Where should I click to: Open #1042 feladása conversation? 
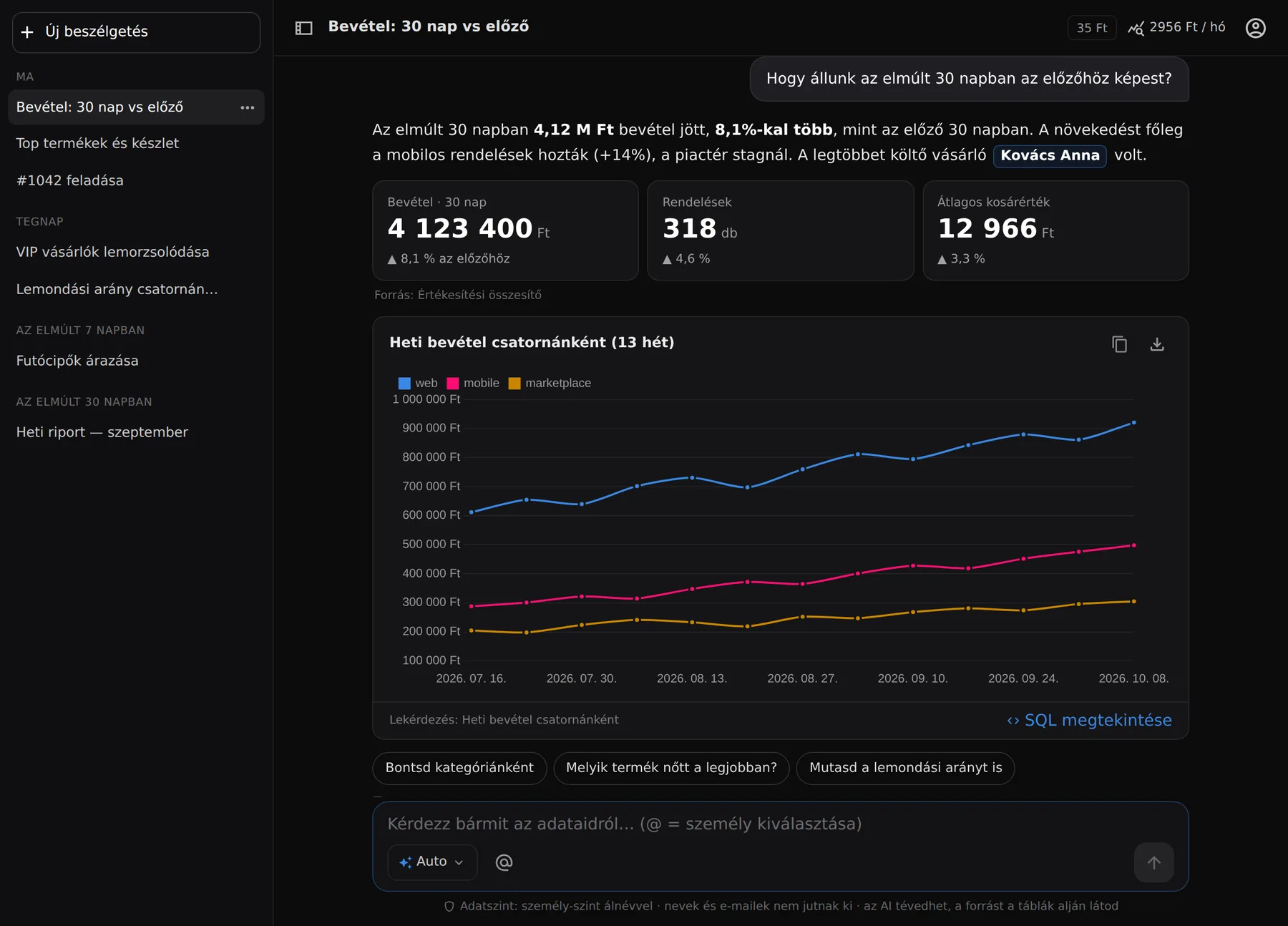(136, 180)
